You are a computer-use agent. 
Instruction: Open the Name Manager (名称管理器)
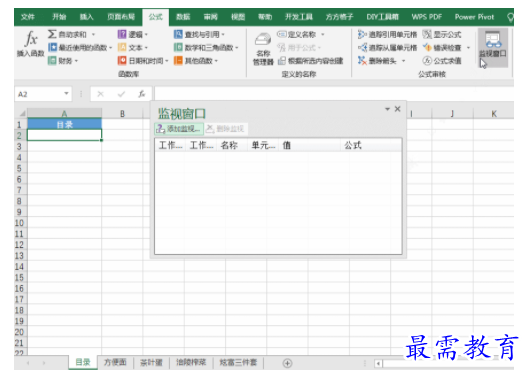(263, 49)
